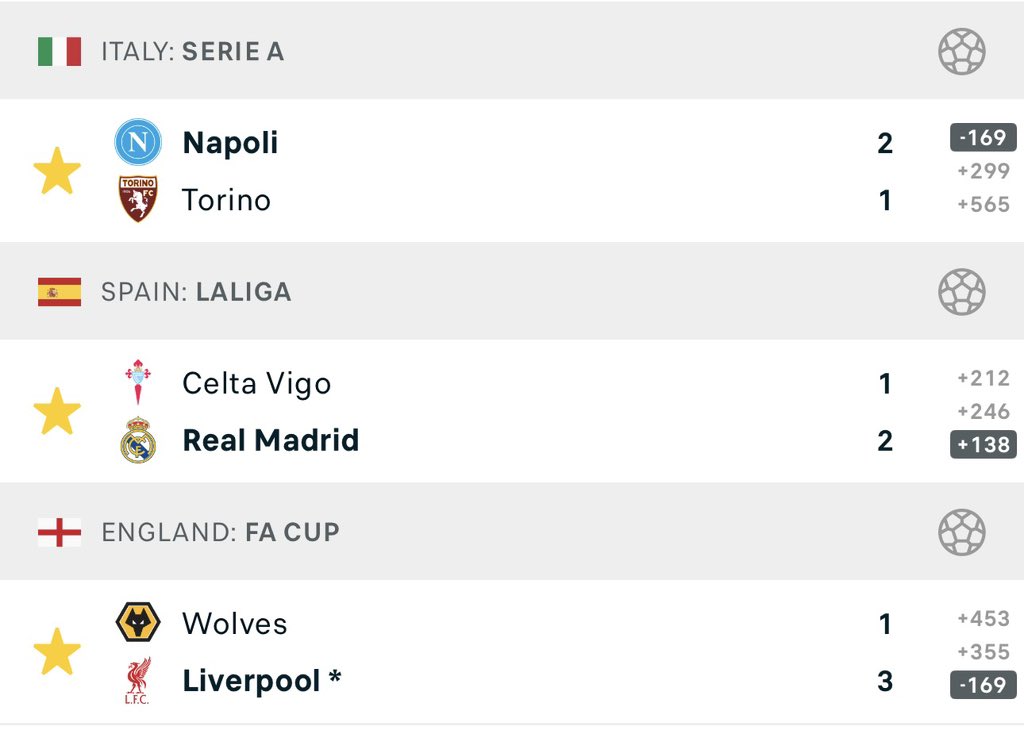This screenshot has height=730, width=1024.
Task: Click the Real Madrid club crest
Action: [x=138, y=439]
